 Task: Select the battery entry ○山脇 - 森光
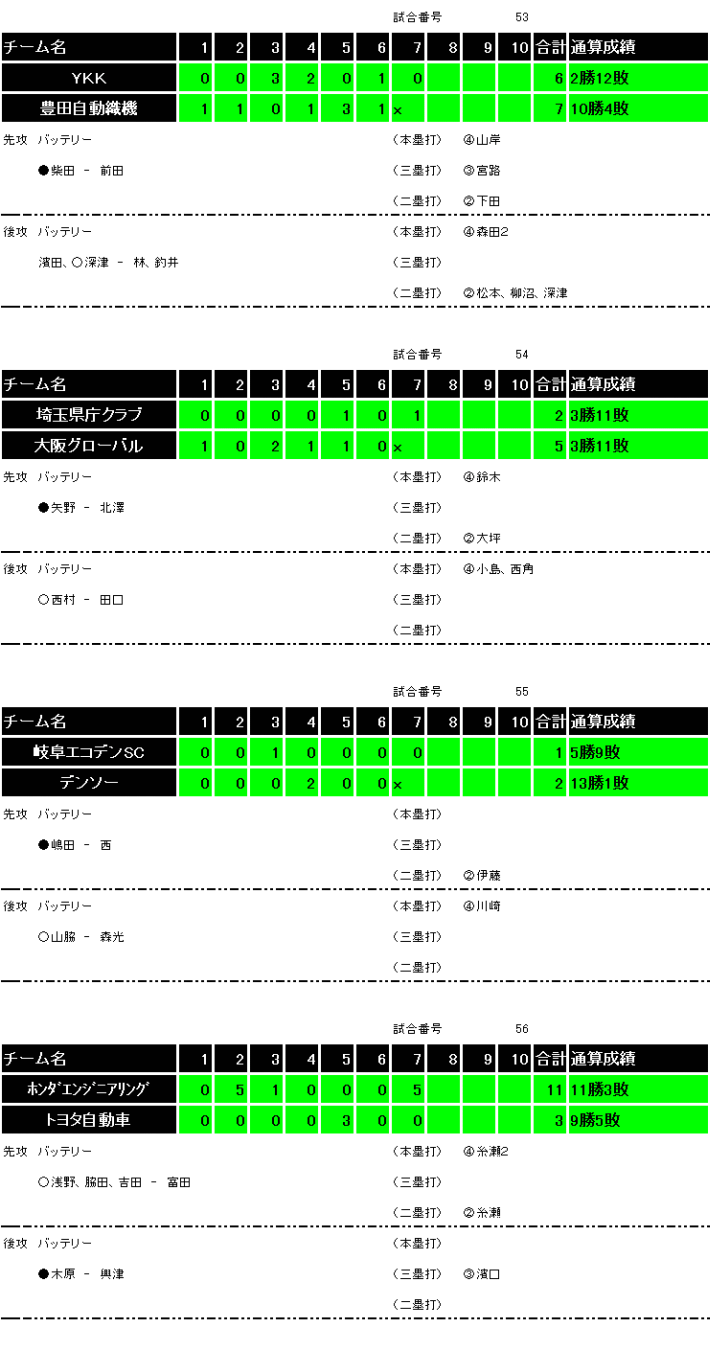(81, 936)
